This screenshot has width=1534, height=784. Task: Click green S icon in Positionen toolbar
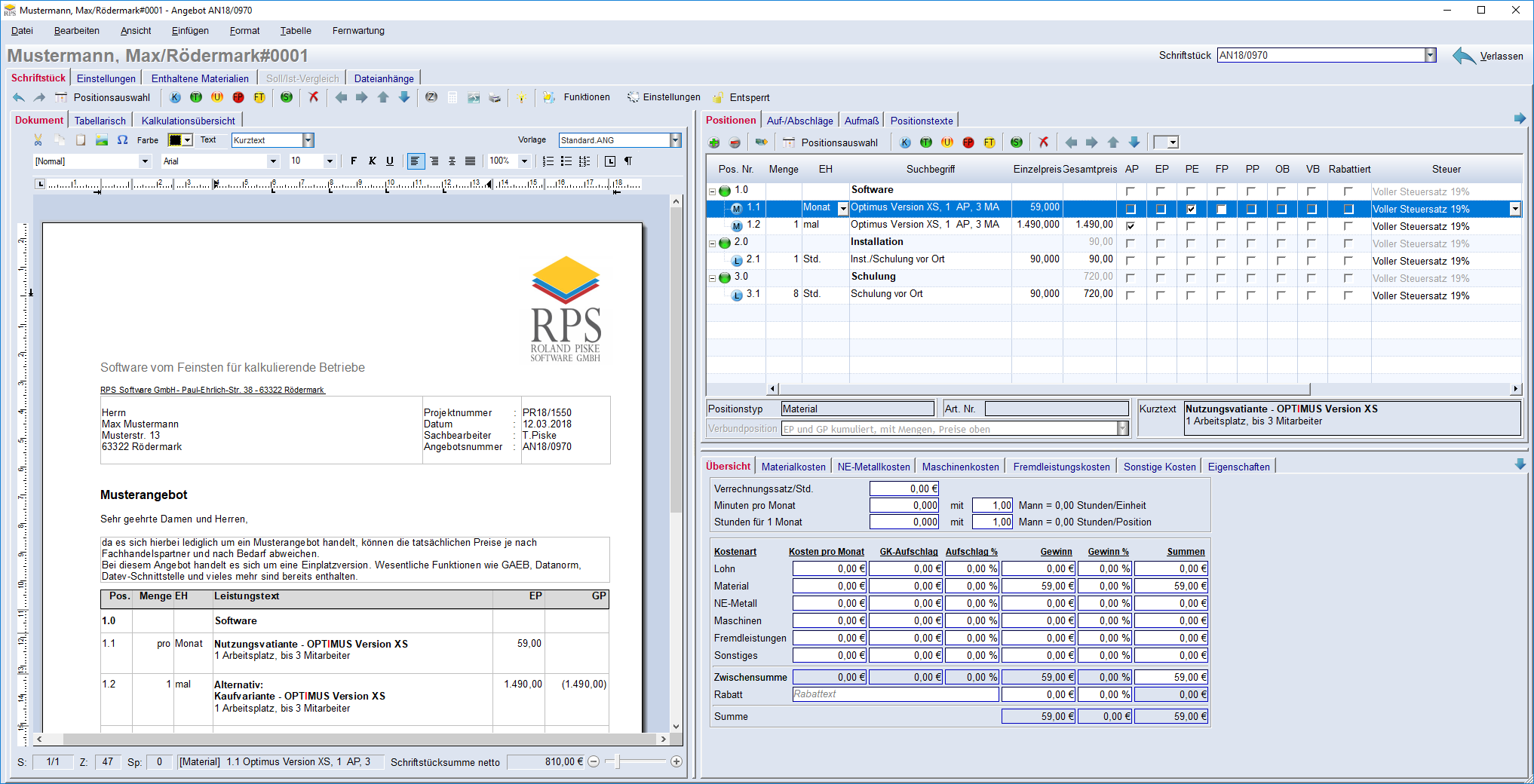[1017, 142]
